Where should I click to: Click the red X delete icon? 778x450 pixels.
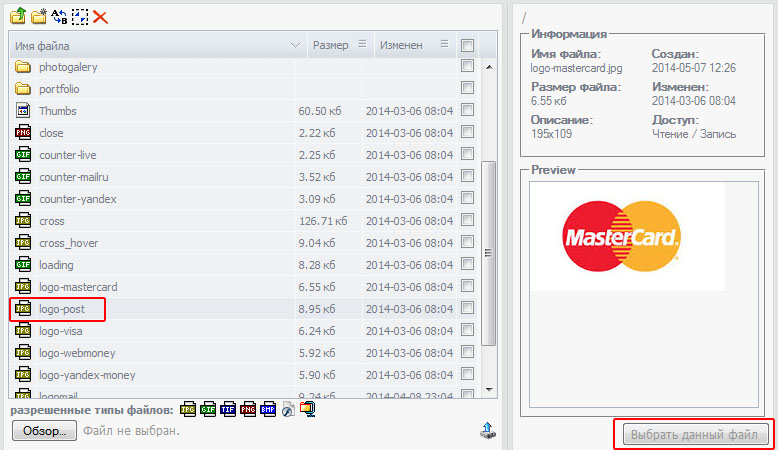(x=100, y=17)
